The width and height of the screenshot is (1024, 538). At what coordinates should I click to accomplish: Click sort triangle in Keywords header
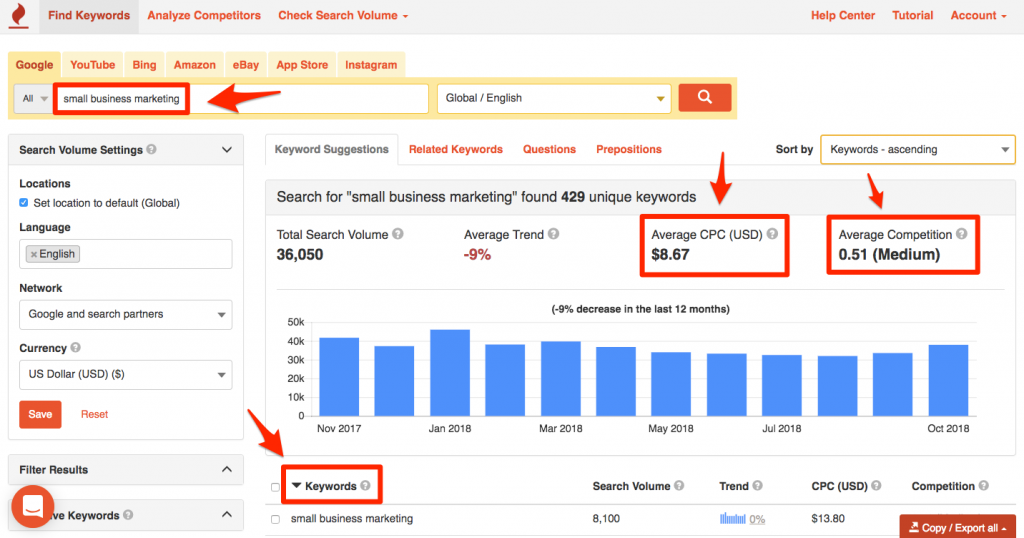[x=296, y=486]
